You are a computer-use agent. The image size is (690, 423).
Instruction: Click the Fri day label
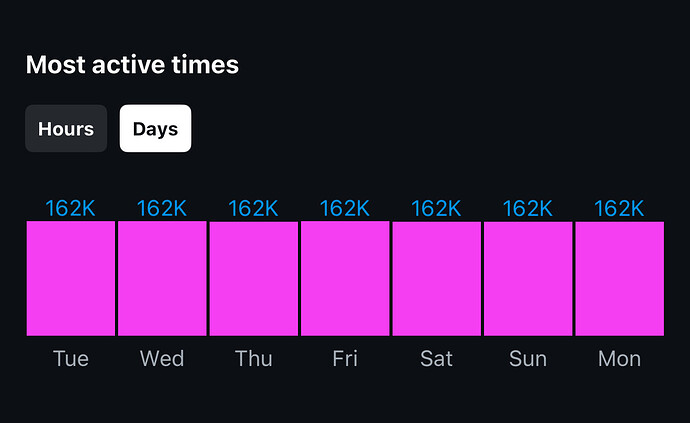tap(345, 358)
